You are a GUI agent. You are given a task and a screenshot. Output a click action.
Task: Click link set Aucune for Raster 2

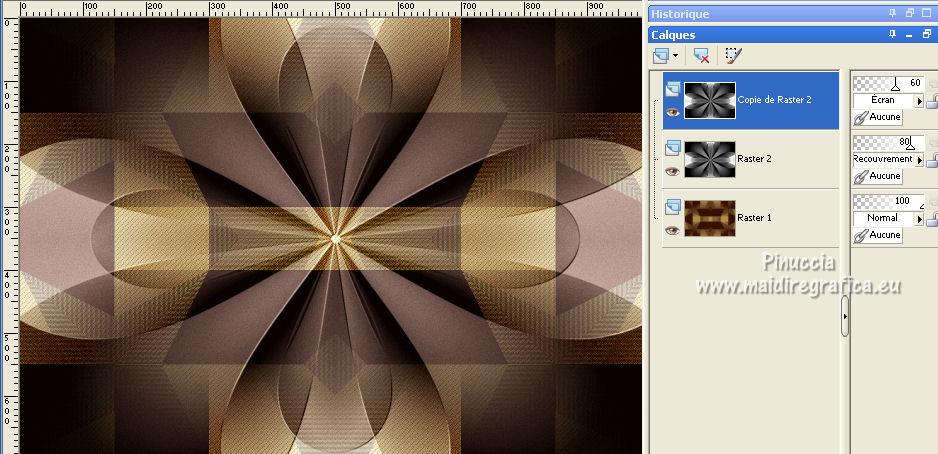878,176
